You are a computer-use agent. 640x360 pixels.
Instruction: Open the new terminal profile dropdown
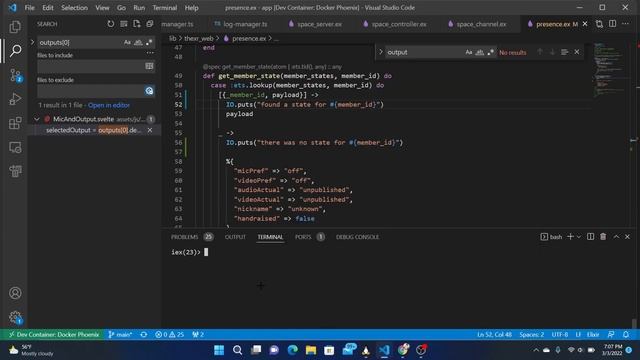579,237
